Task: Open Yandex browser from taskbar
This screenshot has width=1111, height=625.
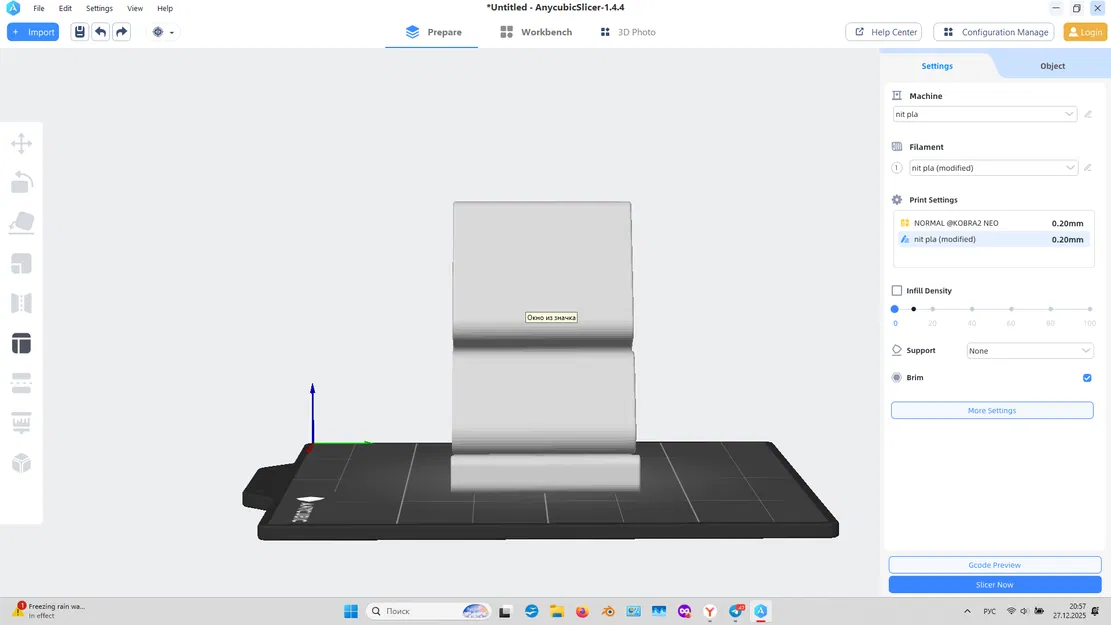Action: (x=710, y=611)
